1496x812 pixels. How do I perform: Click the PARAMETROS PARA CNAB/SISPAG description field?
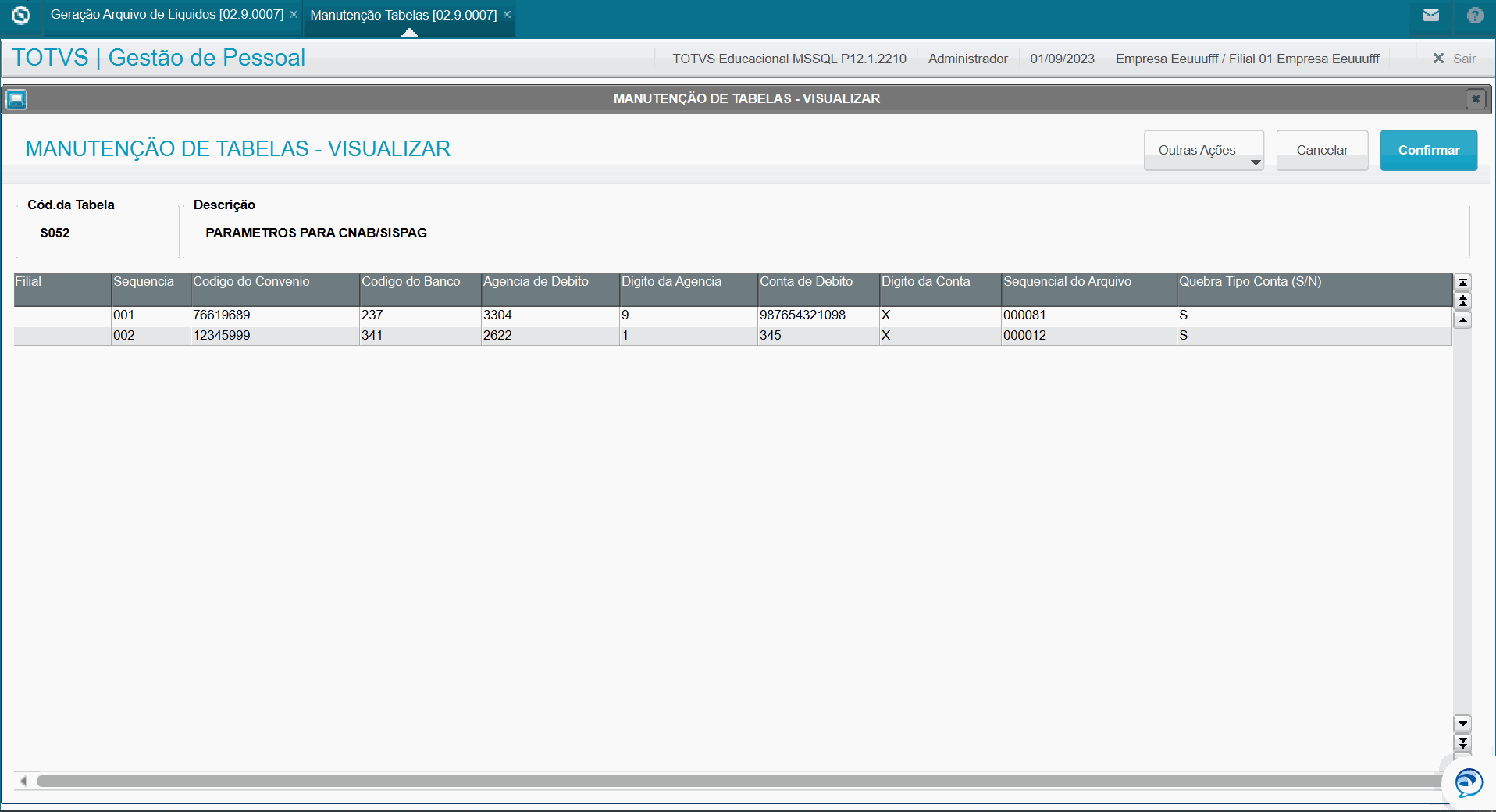click(826, 233)
